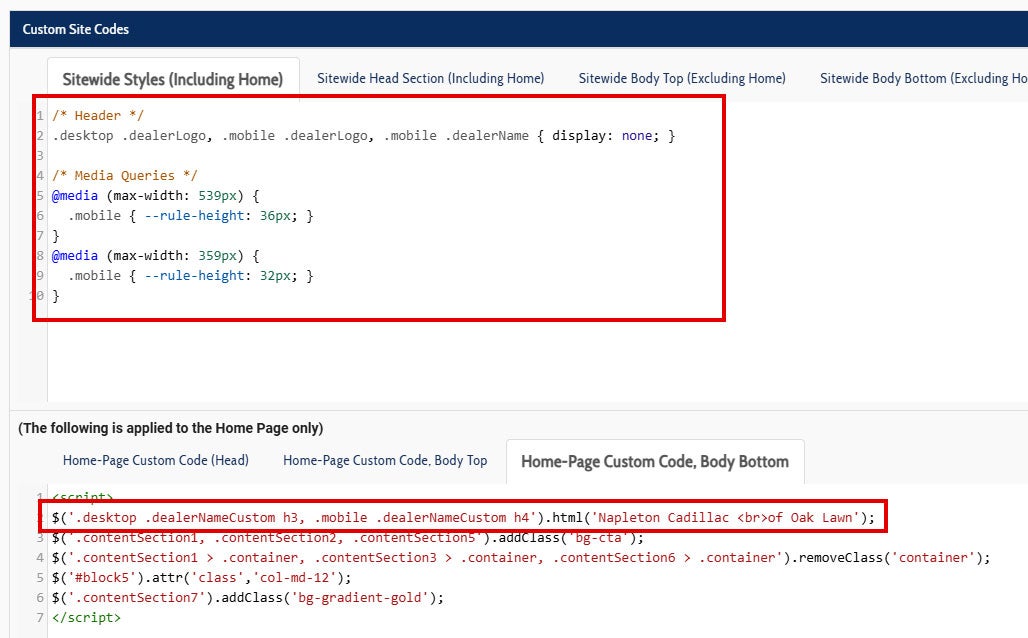Click the closing </script> tag line
The image size is (1028, 638).
point(85,617)
